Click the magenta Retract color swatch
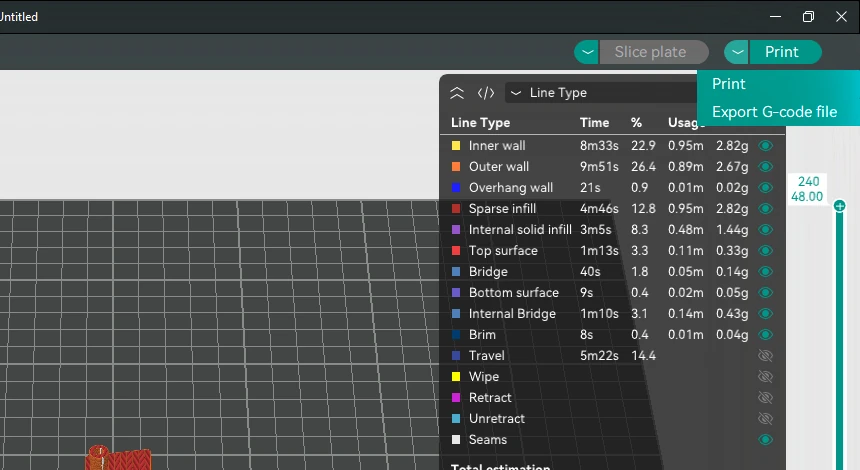The image size is (860, 470). 456,398
